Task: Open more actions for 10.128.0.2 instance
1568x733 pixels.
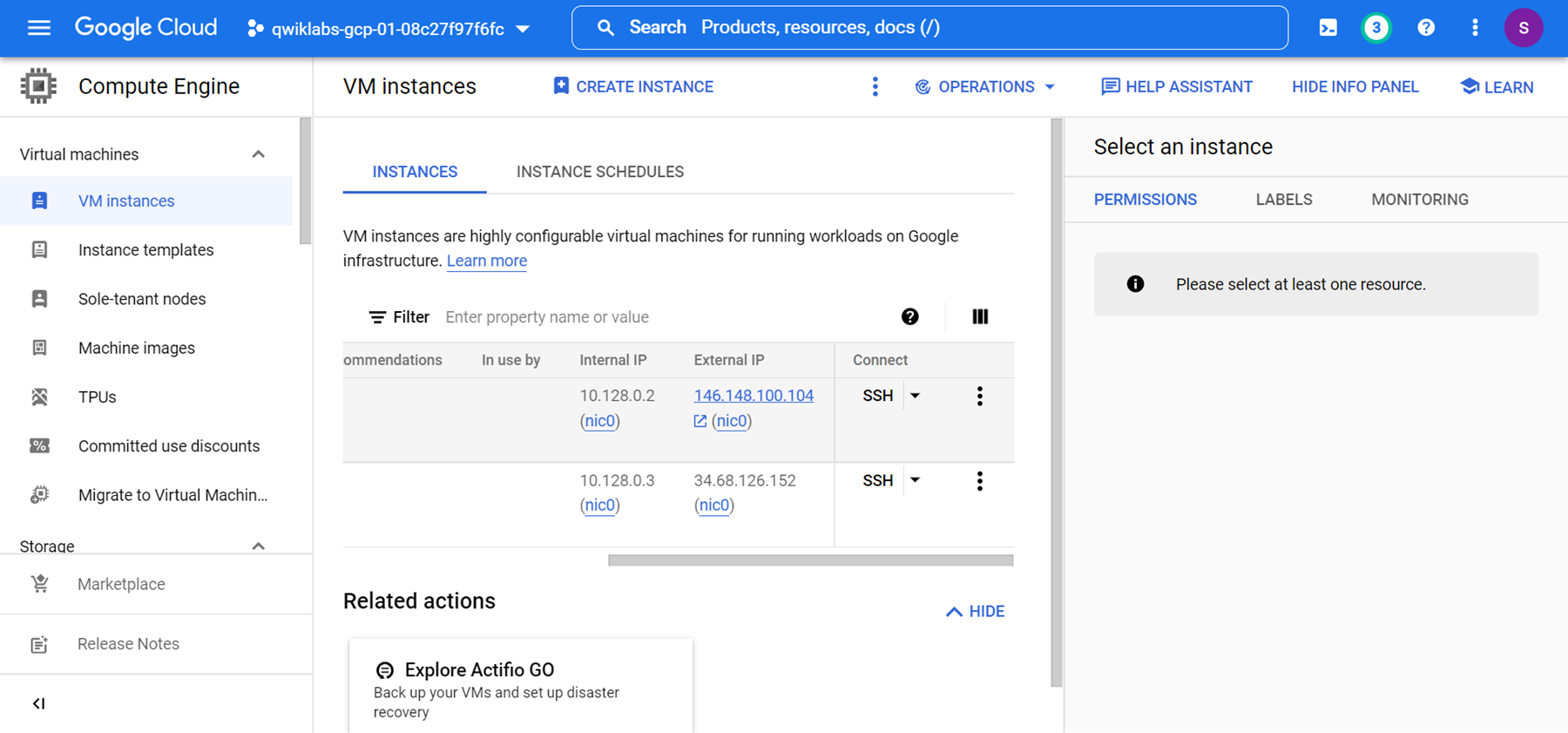Action: tap(980, 397)
